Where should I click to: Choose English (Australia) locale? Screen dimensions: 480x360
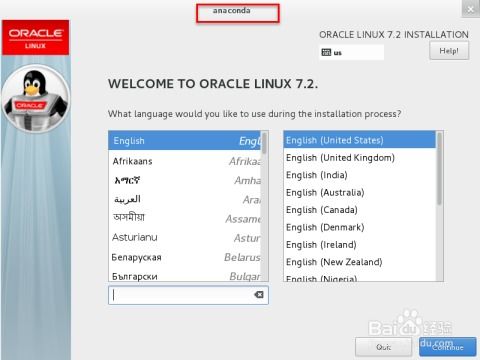[x=360, y=192]
